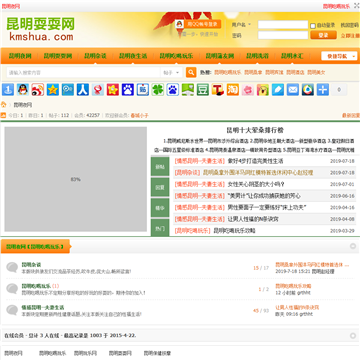Open the 昆明杂谈 navigation menu item
Viewport: 360px width, 360px height.
(95, 56)
